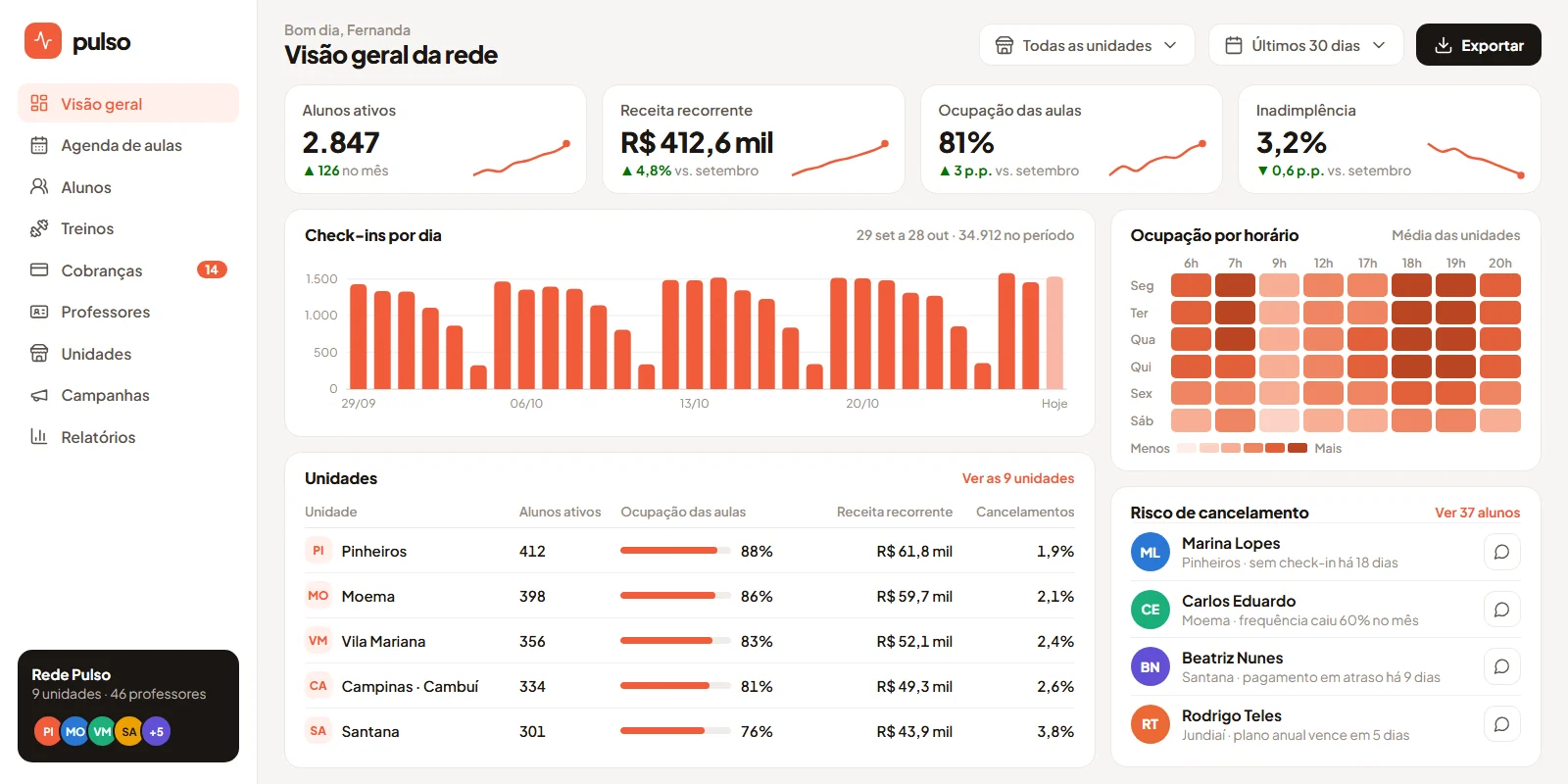Select the Moema unit row name
The height and width of the screenshot is (784, 1568).
367,596
